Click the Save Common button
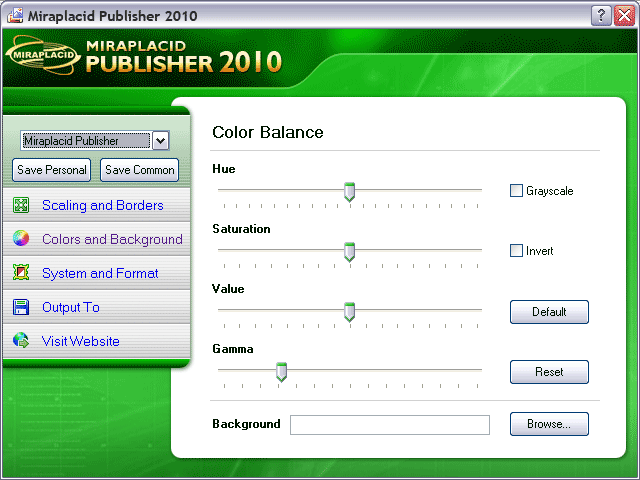The height and width of the screenshot is (480, 640). [x=140, y=170]
